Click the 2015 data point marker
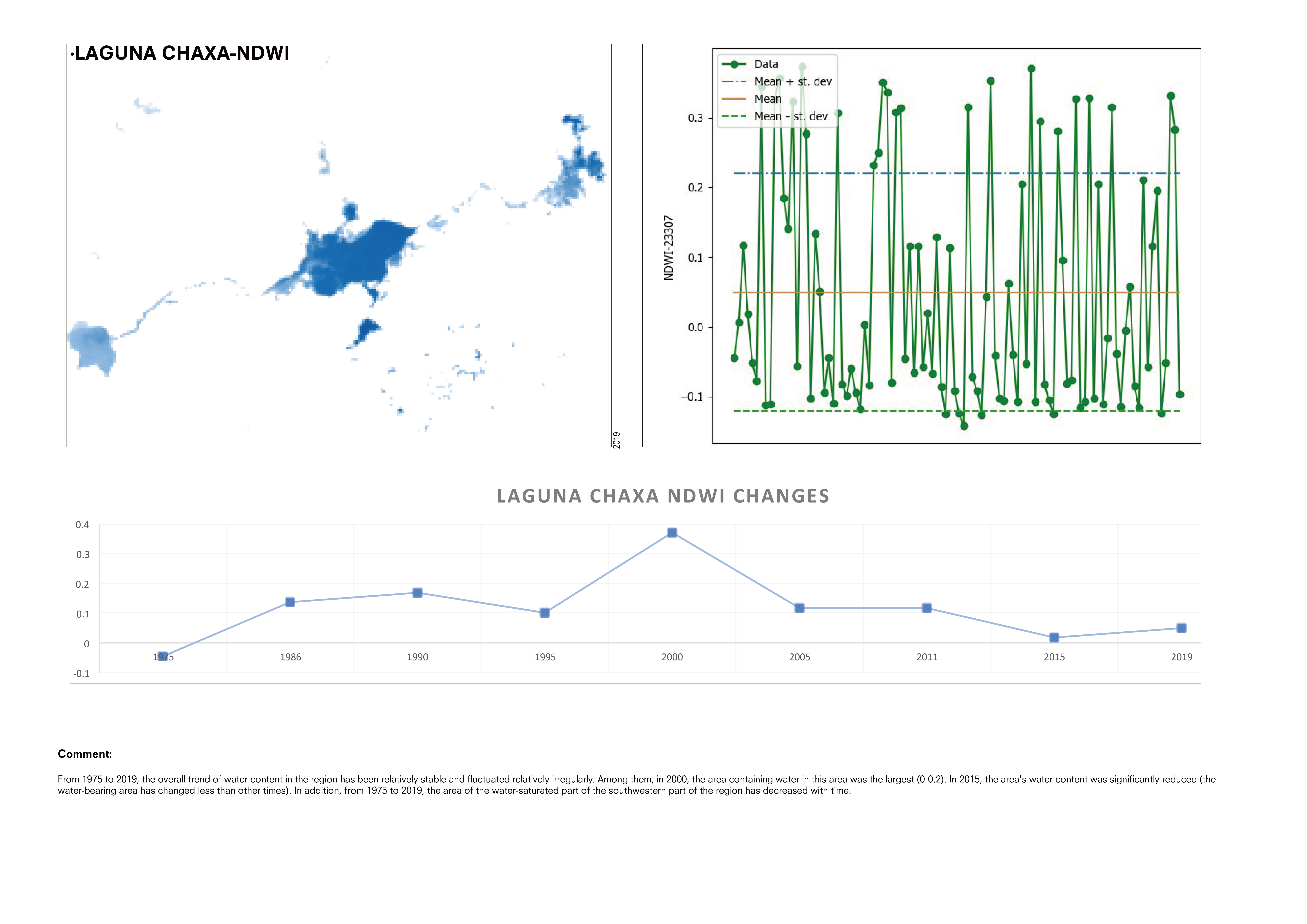Image resolution: width=1307 pixels, height=924 pixels. (1054, 638)
